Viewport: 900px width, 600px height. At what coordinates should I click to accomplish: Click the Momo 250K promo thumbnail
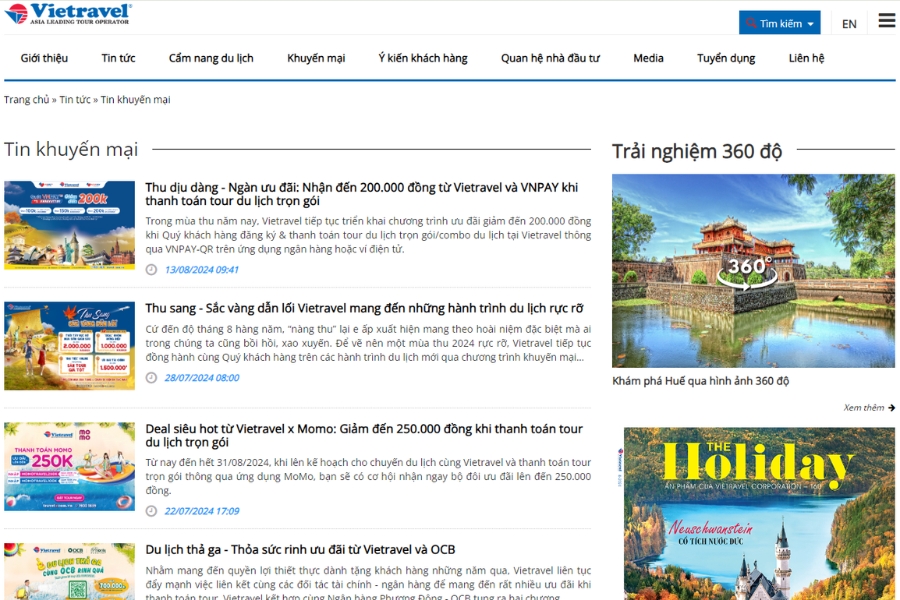69,466
